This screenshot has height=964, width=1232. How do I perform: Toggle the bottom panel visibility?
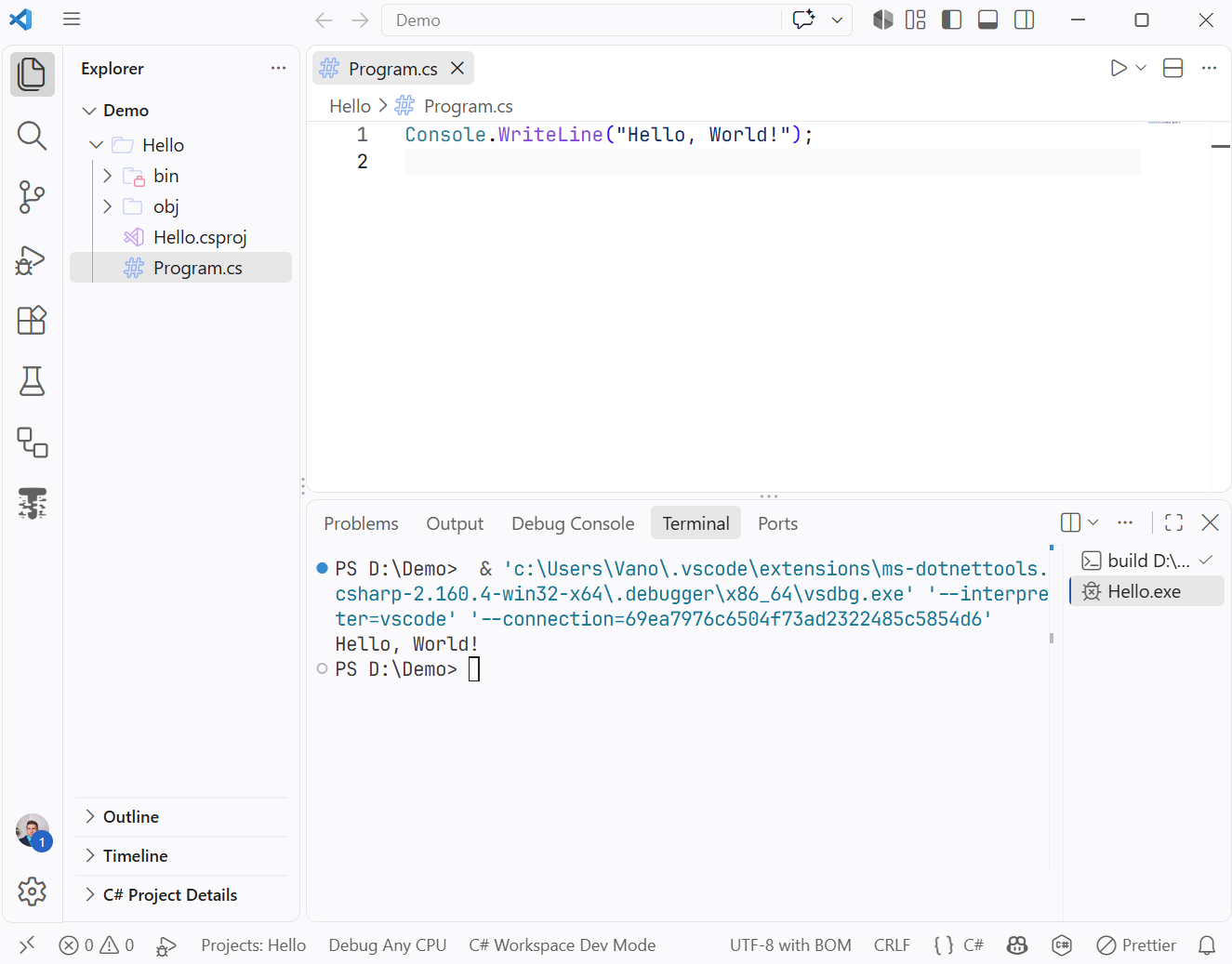click(x=988, y=20)
